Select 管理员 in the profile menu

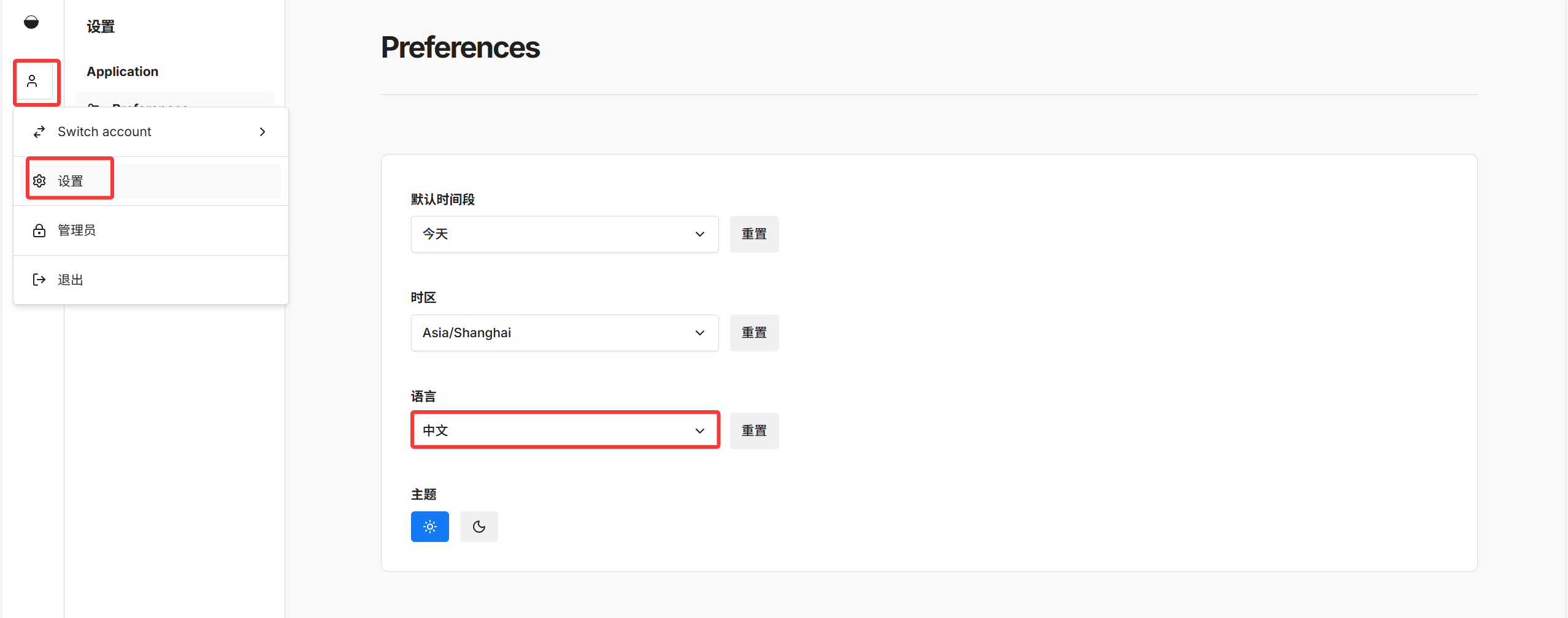click(77, 231)
